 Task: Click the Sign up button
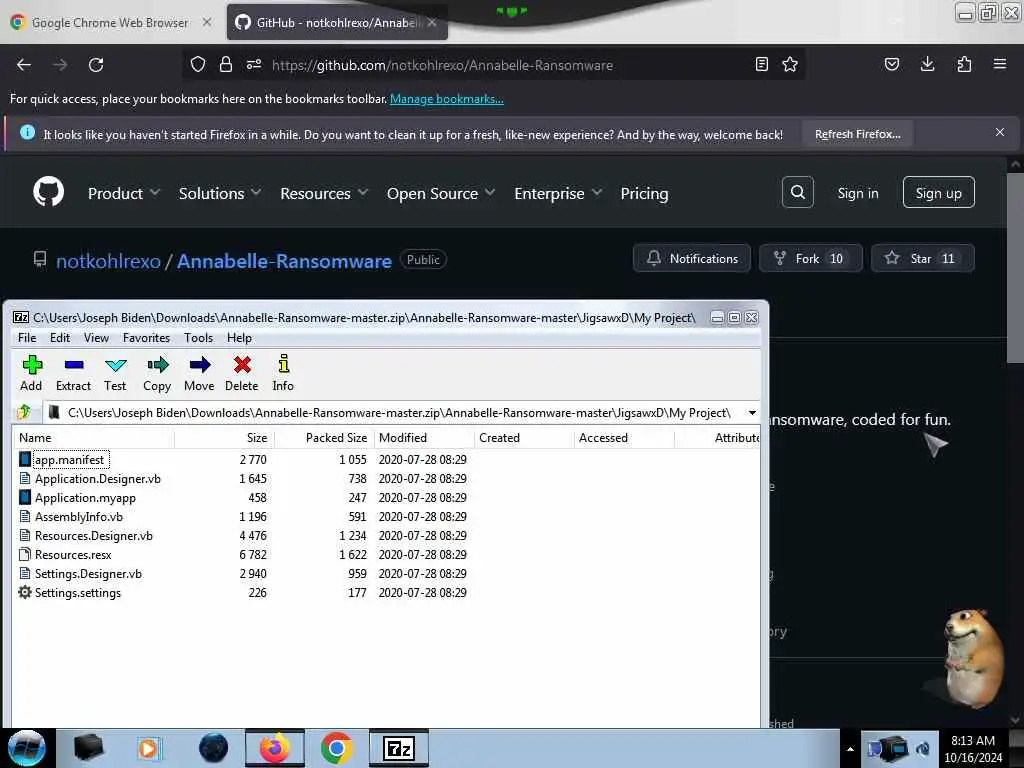click(x=938, y=193)
